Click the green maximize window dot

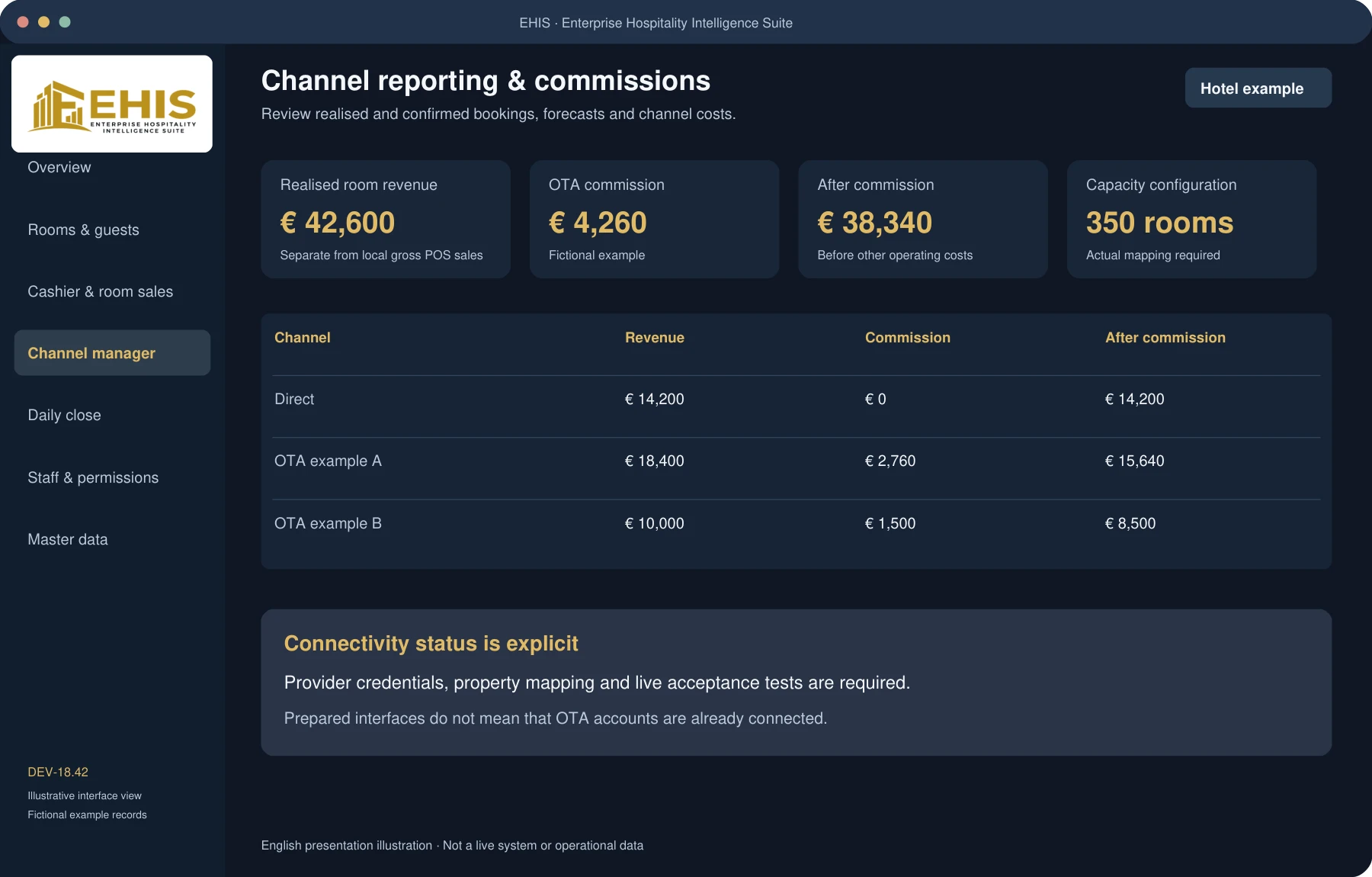pyautogui.click(x=65, y=22)
